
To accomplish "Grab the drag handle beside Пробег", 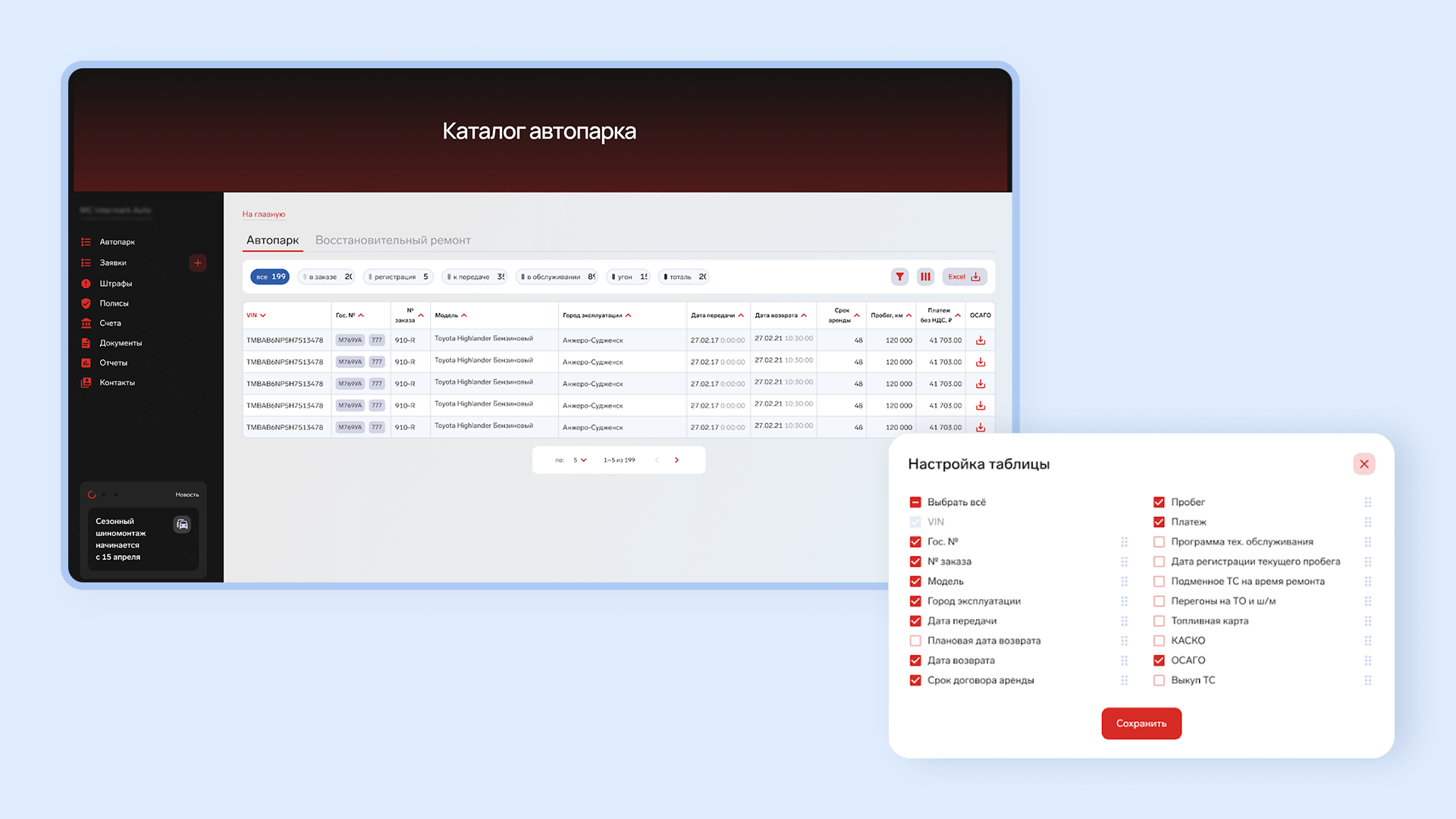I will tap(1368, 502).
